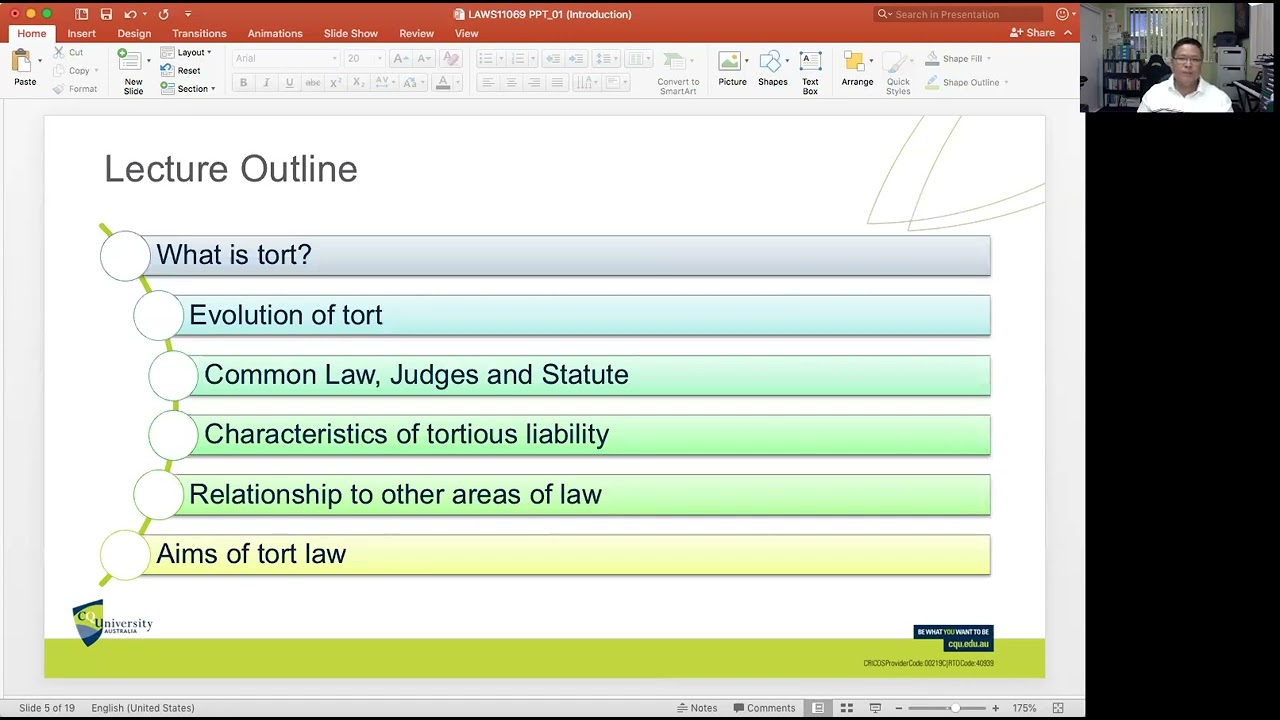The image size is (1280, 720).
Task: Click the Paste clipboard icon
Action: click(23, 62)
